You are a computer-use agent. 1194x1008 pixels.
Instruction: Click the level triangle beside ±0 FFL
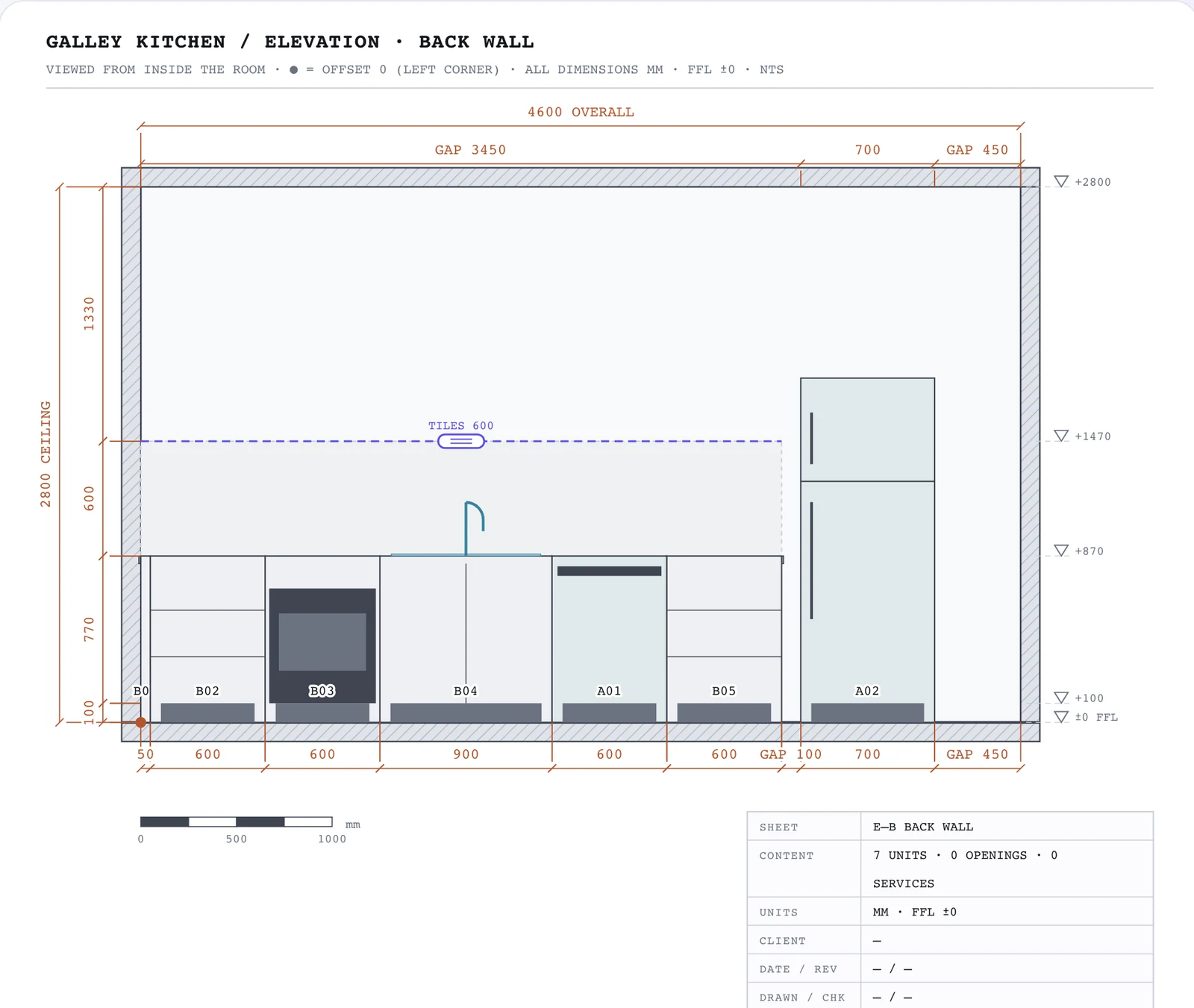[x=1061, y=716]
